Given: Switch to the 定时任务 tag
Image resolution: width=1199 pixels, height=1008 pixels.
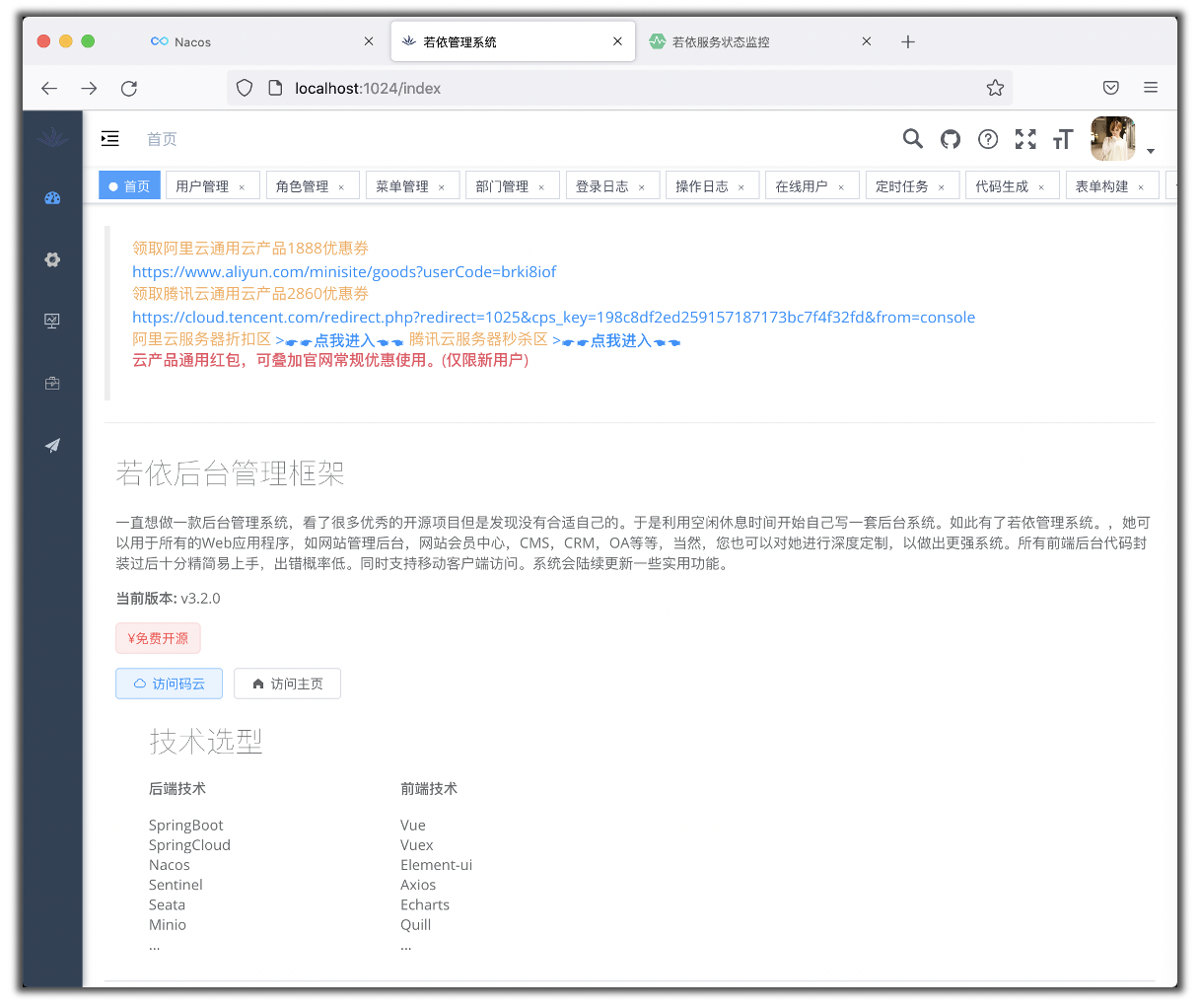Looking at the screenshot, I should tap(902, 185).
